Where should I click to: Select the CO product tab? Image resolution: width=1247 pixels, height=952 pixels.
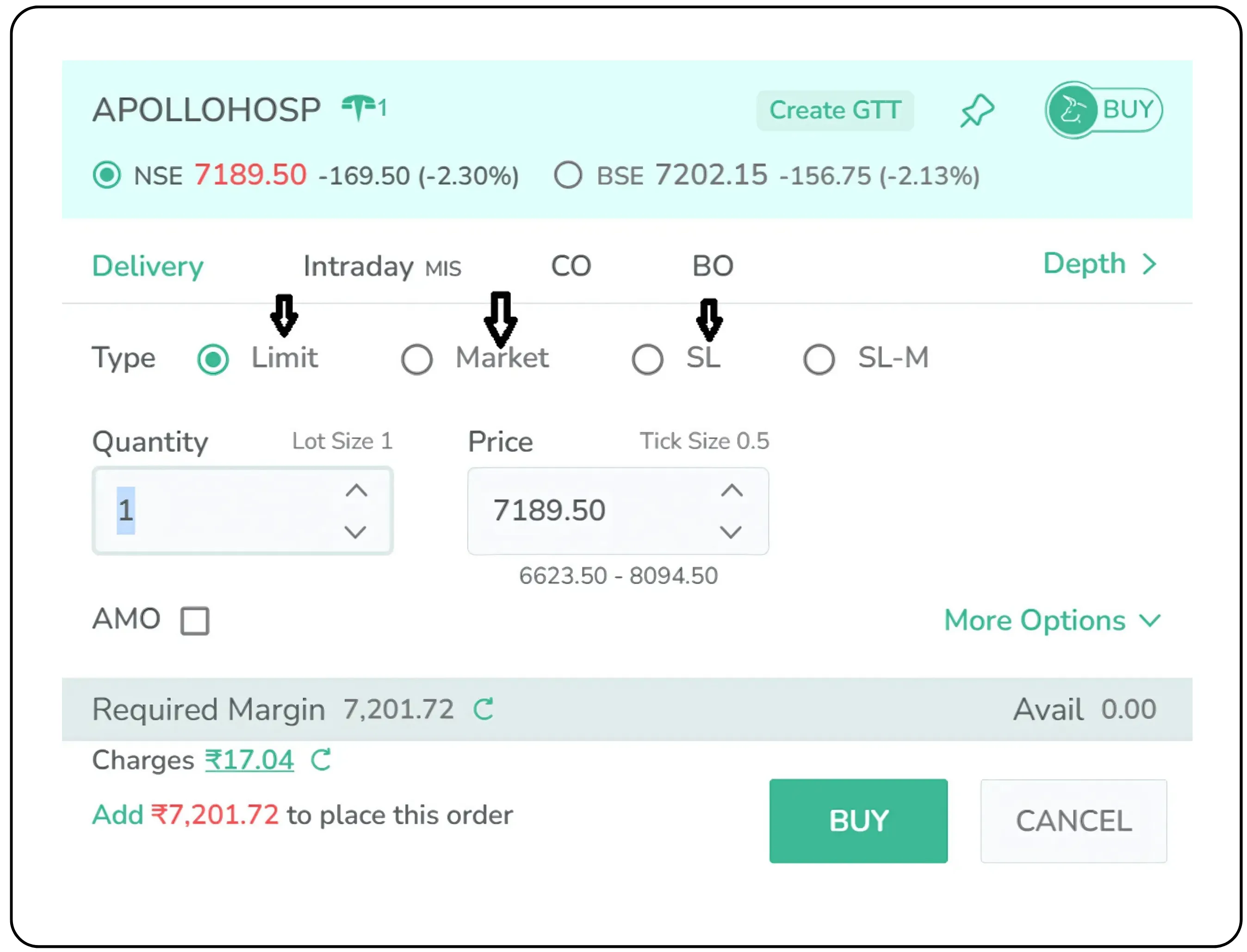tap(571, 266)
